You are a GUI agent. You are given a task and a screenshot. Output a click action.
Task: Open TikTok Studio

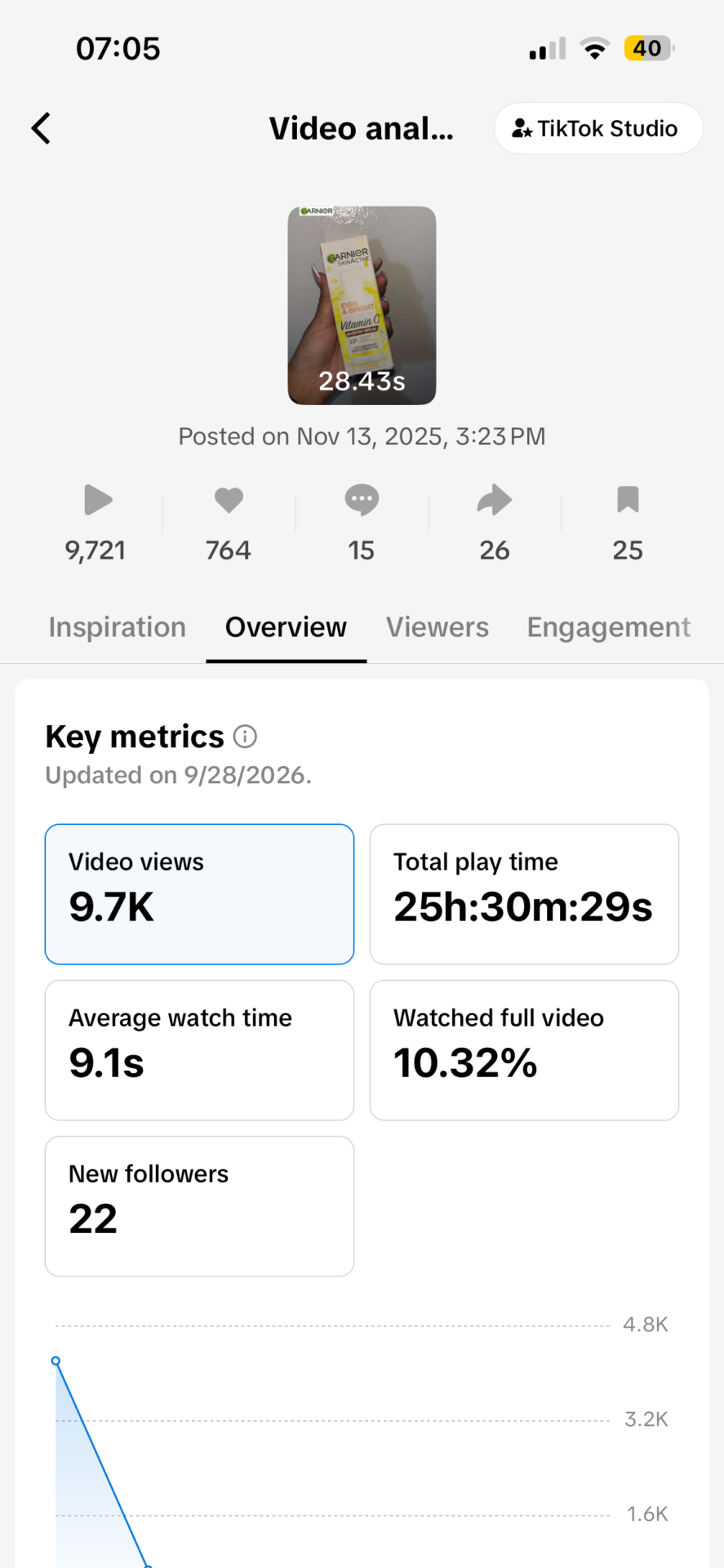[597, 128]
